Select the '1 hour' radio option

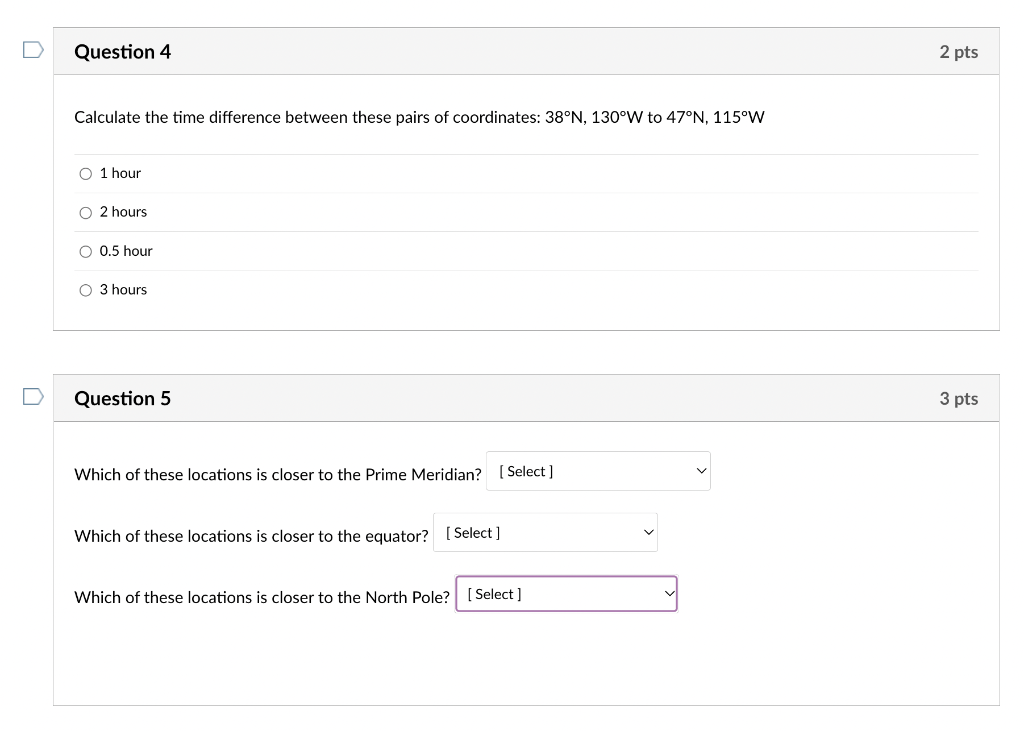coord(86,174)
